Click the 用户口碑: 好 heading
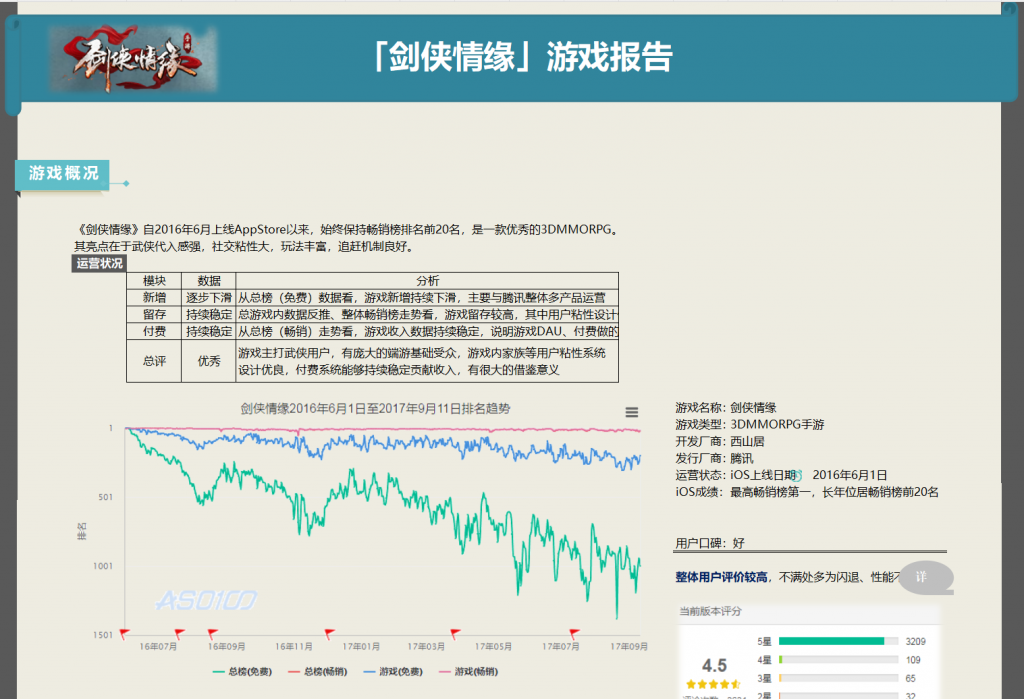 coord(710,543)
